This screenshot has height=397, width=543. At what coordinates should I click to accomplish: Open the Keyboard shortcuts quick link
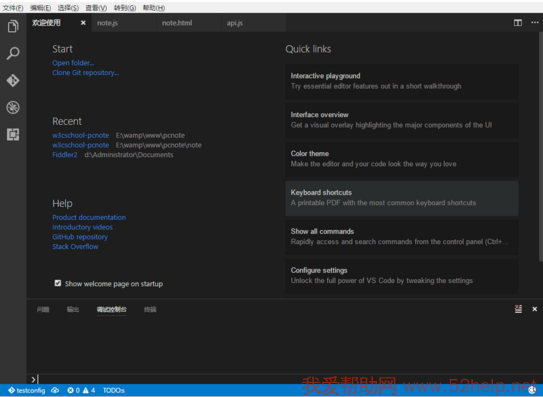[402, 198]
